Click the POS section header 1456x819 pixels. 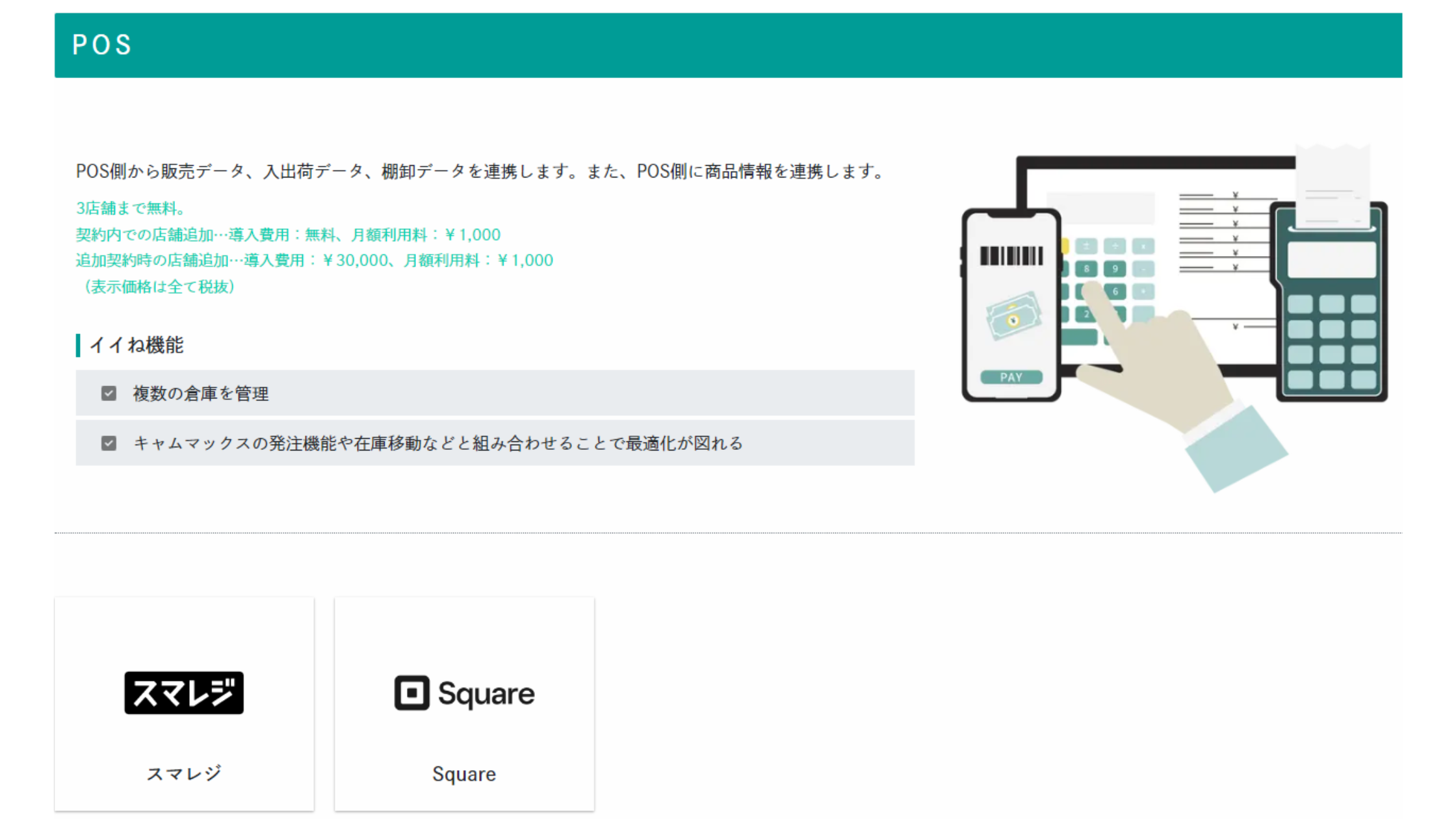coord(728,45)
